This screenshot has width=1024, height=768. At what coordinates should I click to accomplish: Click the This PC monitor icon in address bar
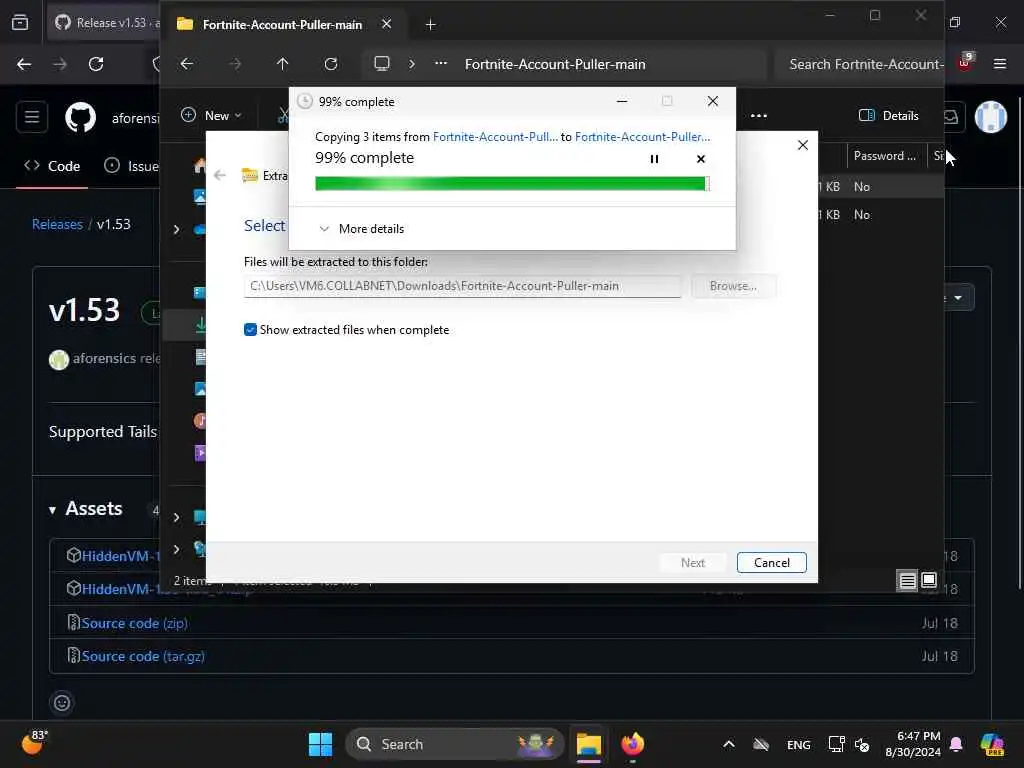pyautogui.click(x=381, y=63)
